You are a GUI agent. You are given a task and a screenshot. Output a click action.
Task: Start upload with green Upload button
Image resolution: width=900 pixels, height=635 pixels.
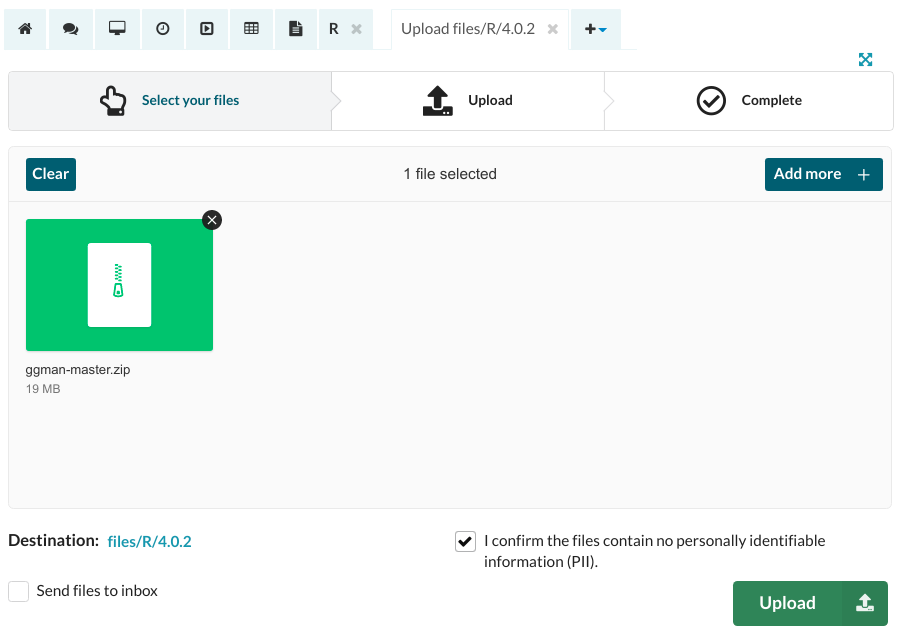click(788, 603)
